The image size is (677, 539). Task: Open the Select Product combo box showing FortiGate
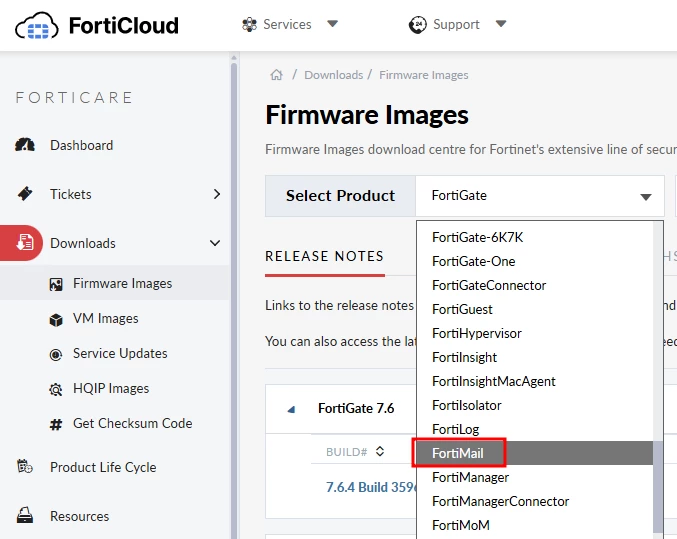[x=540, y=196]
